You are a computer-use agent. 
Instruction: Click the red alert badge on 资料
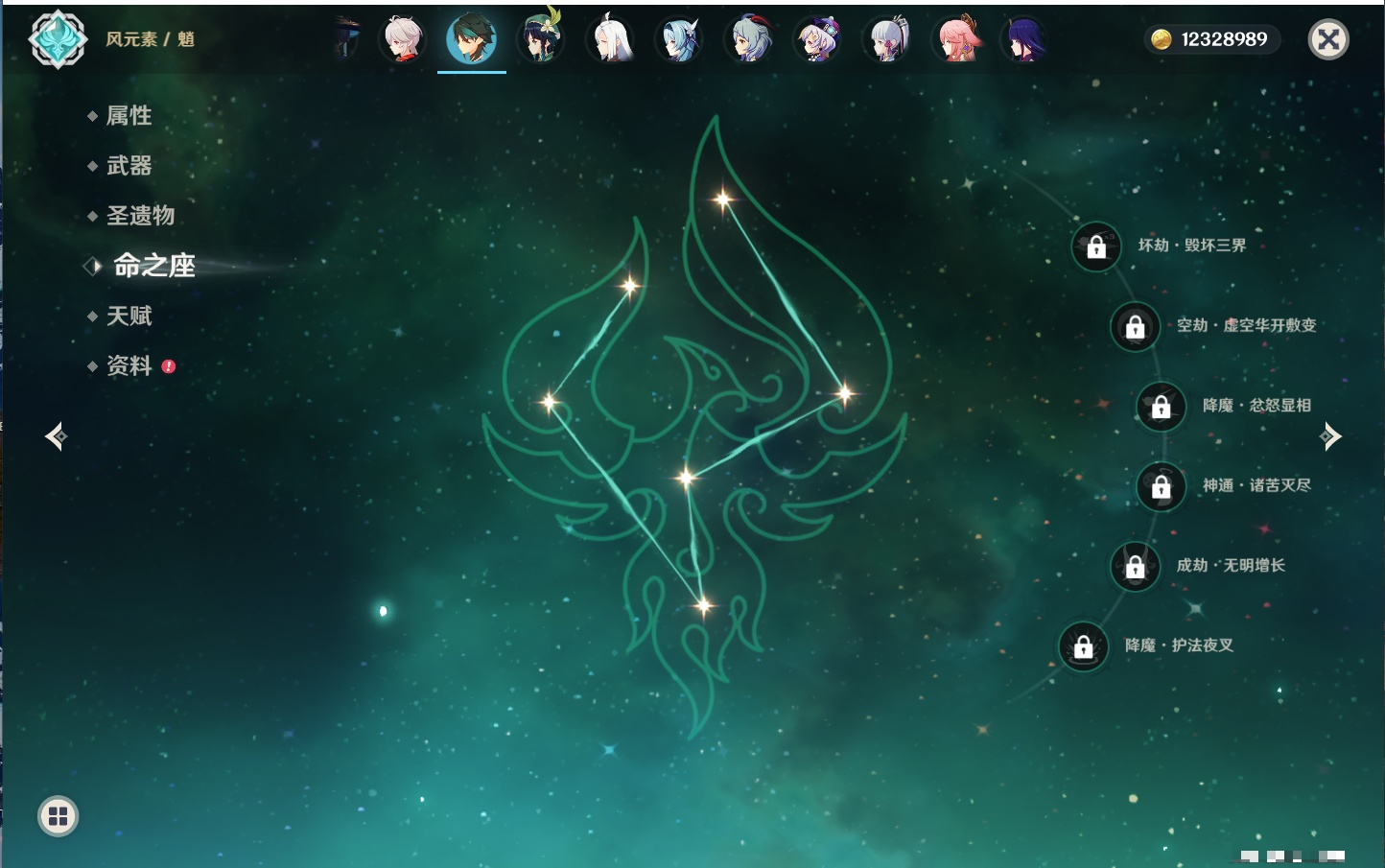point(169,366)
